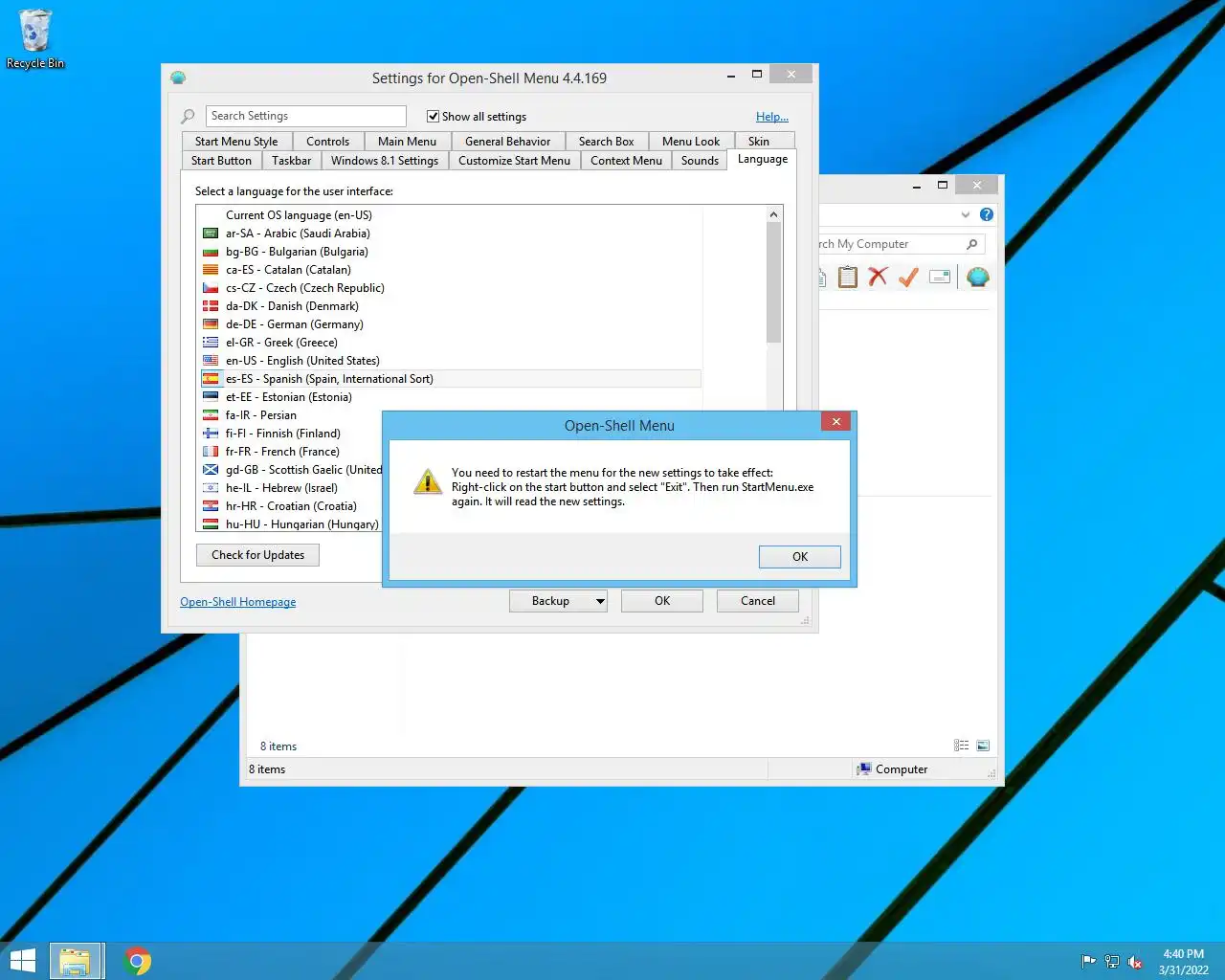Click the Email envelope icon in Explorer toolbar
The width and height of the screenshot is (1225, 980).
[940, 278]
